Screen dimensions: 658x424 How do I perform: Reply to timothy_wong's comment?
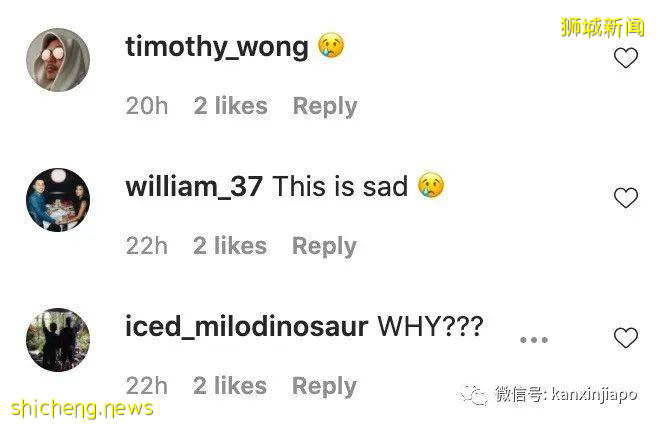point(325,106)
